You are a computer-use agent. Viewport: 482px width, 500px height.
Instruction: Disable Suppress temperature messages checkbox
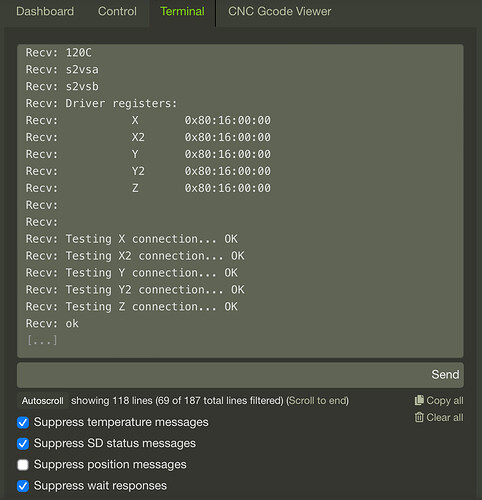23,422
